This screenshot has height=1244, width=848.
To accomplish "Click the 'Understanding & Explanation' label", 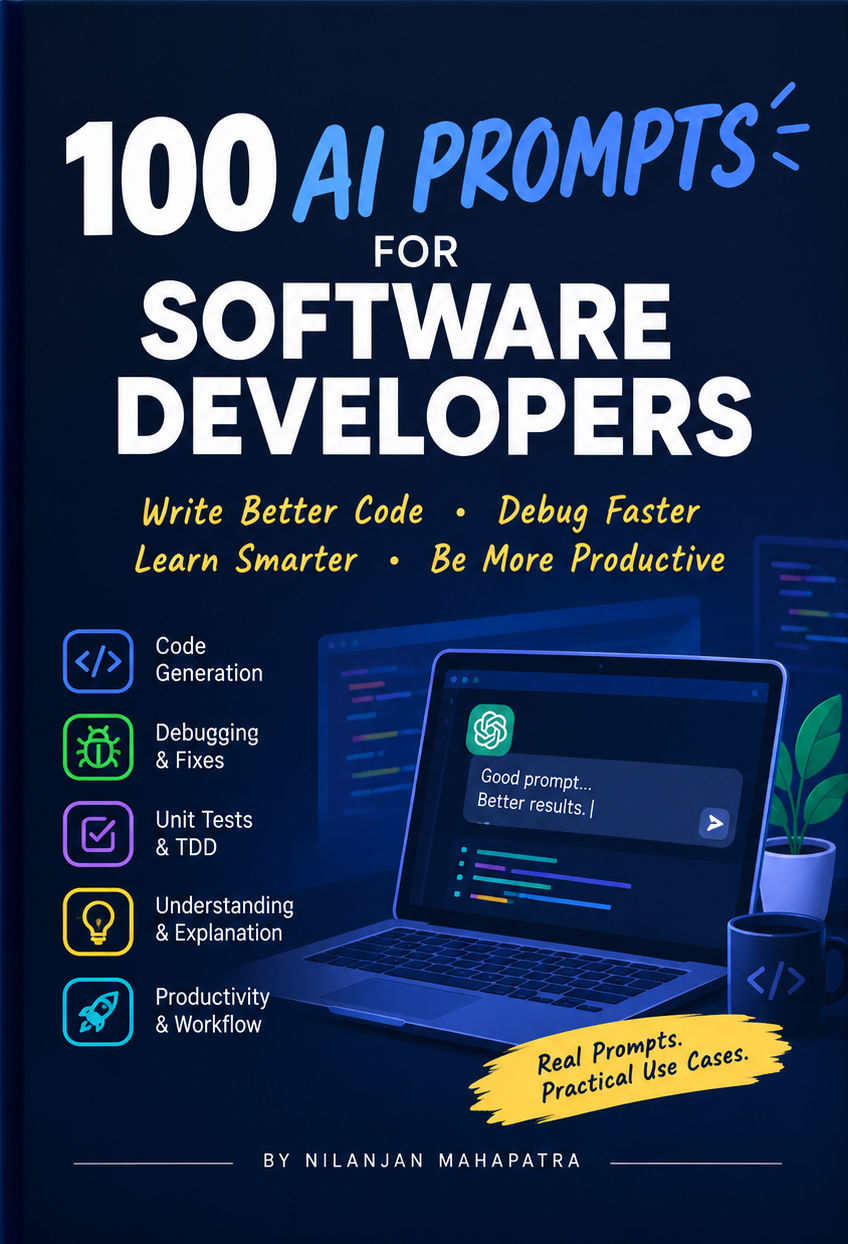I will [x=225, y=919].
